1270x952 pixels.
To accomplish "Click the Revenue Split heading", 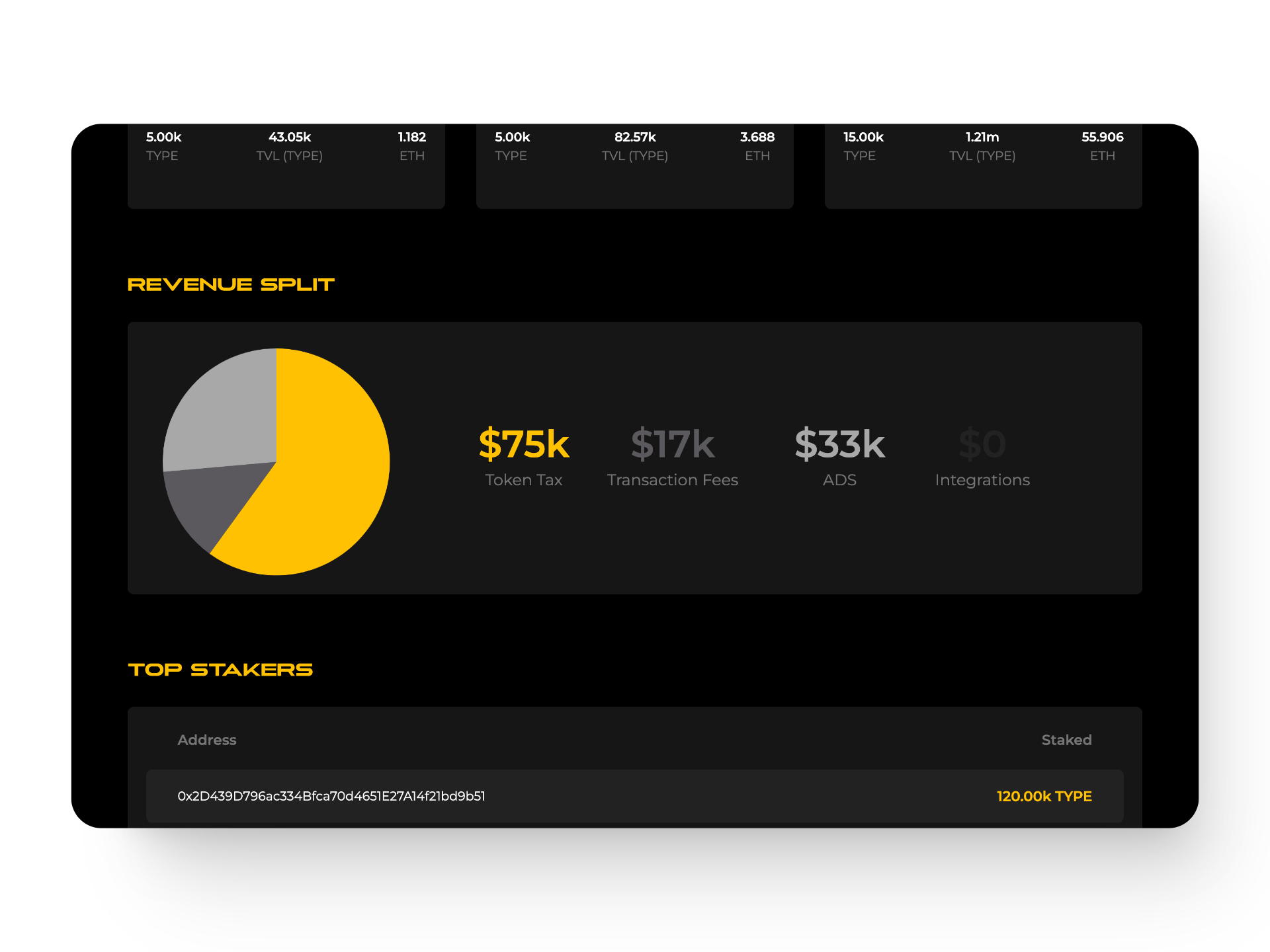I will click(x=231, y=284).
